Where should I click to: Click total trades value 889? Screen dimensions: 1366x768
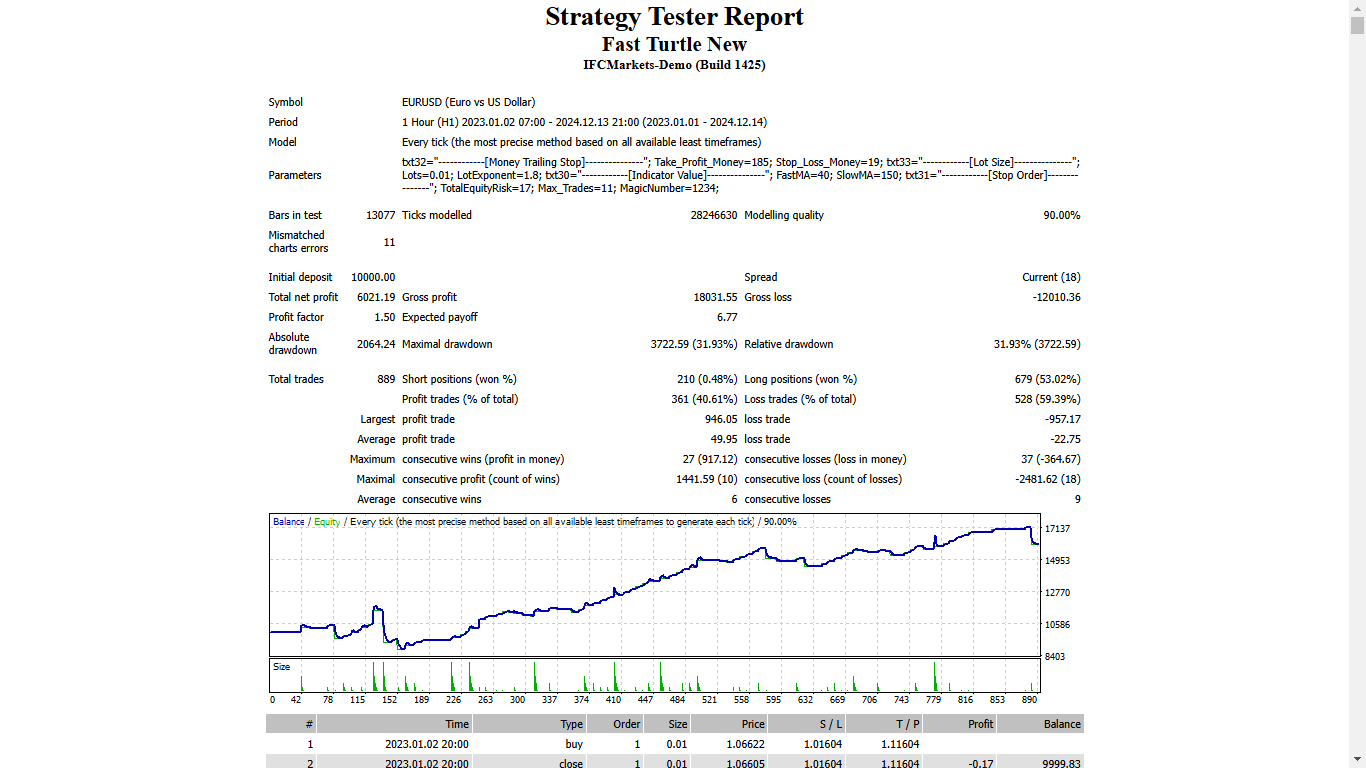tap(386, 379)
